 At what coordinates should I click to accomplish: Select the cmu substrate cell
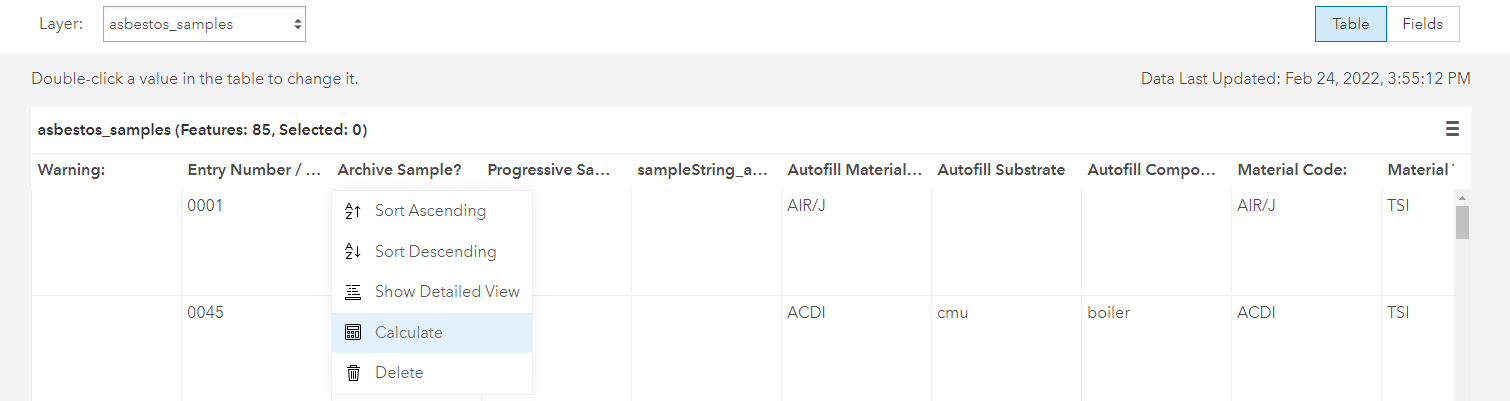[x=953, y=312]
